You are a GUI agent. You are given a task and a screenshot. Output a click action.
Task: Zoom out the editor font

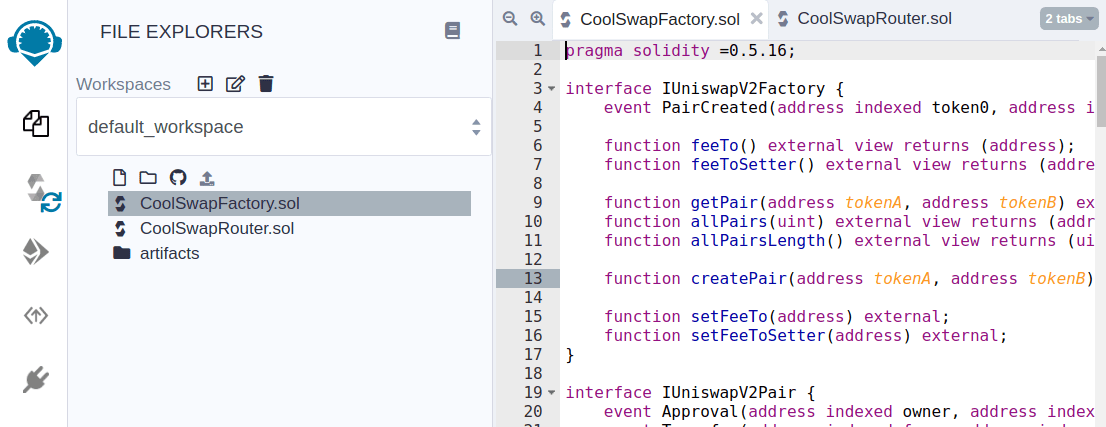point(510,19)
